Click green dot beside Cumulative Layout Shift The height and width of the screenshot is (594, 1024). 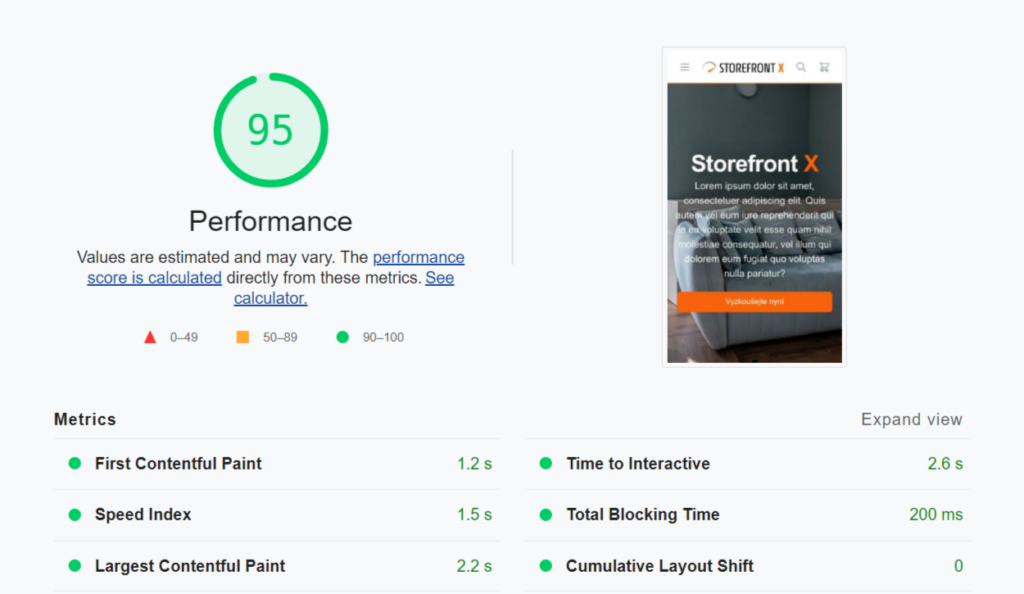(546, 566)
